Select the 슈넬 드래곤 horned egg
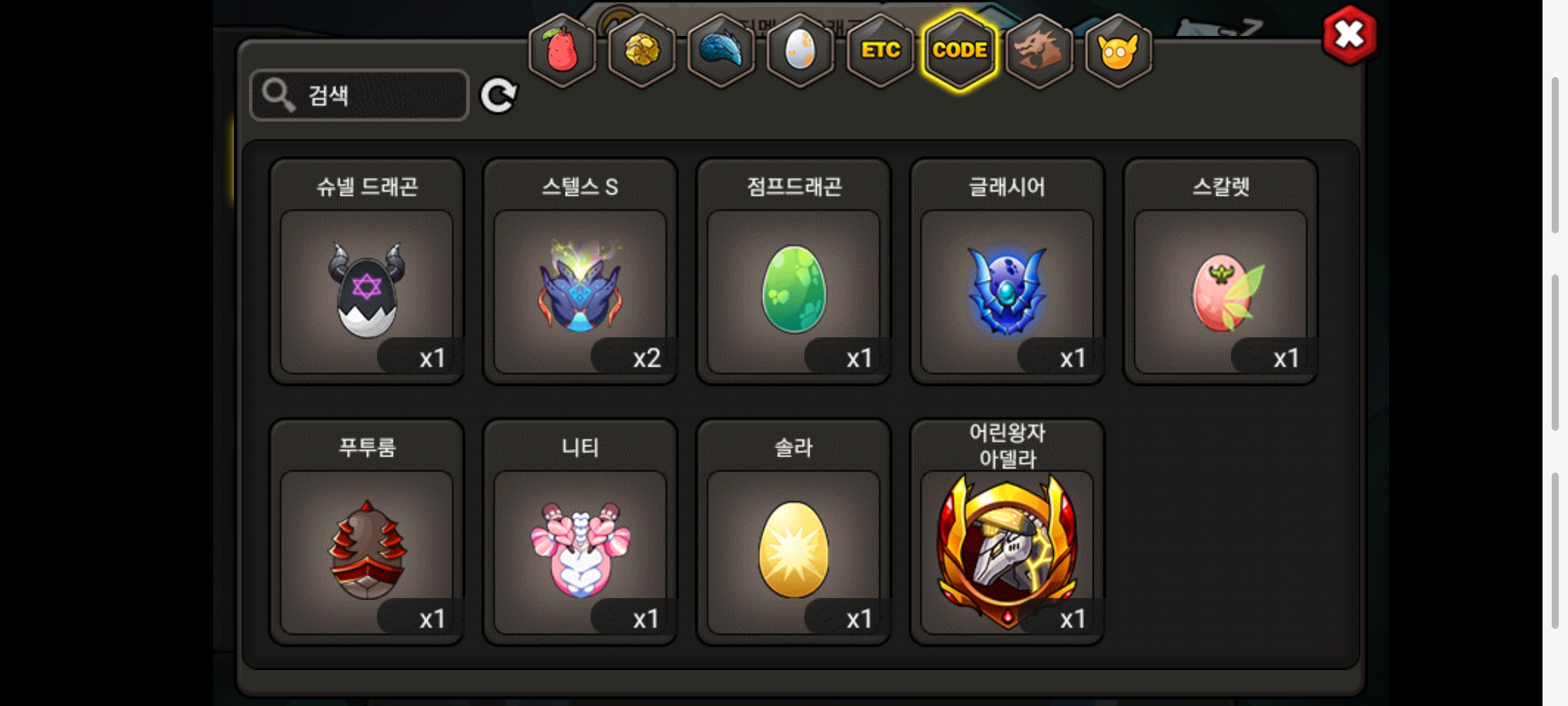 (367, 271)
